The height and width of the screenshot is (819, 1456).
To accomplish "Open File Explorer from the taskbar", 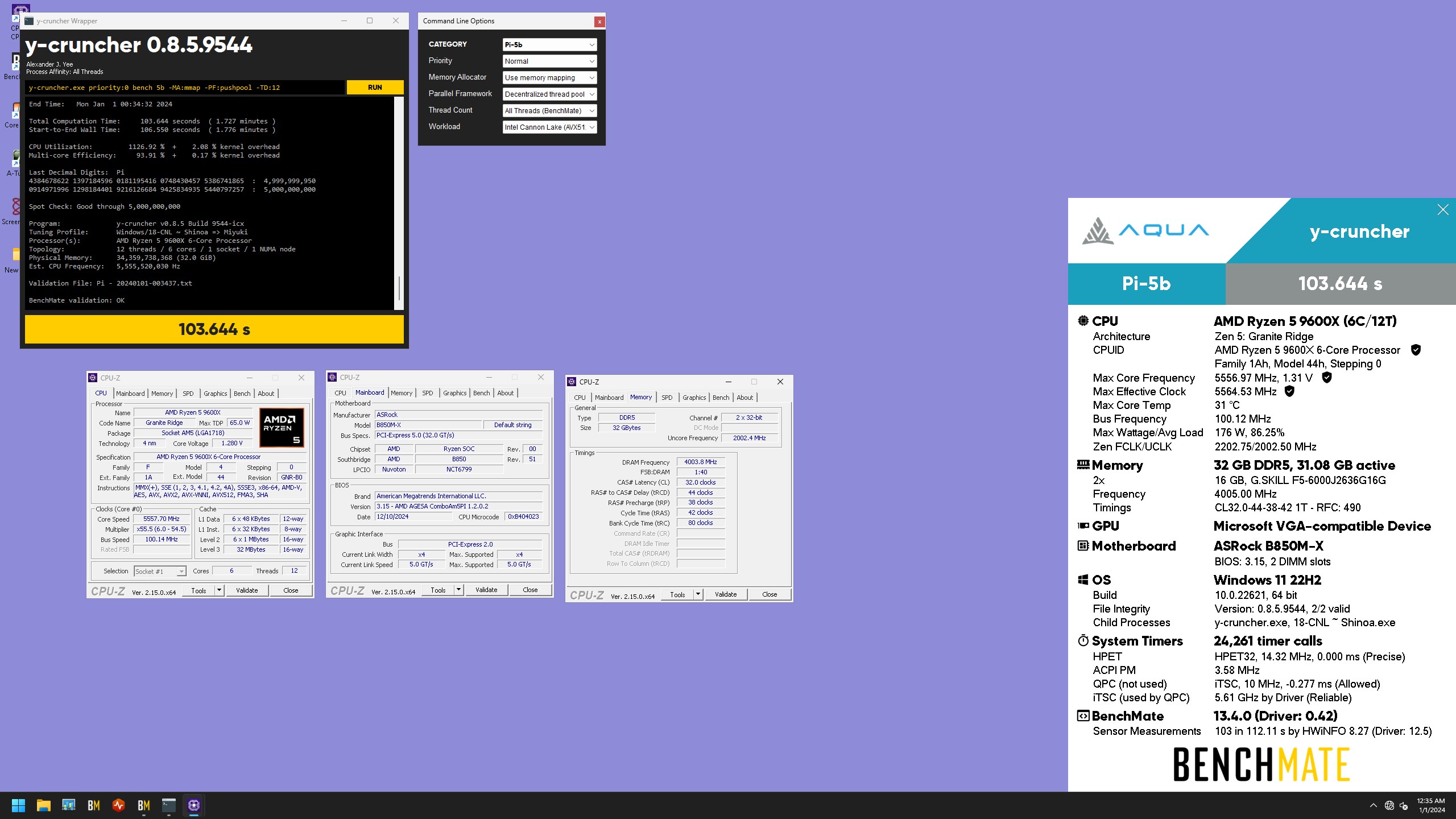I will coord(44,805).
